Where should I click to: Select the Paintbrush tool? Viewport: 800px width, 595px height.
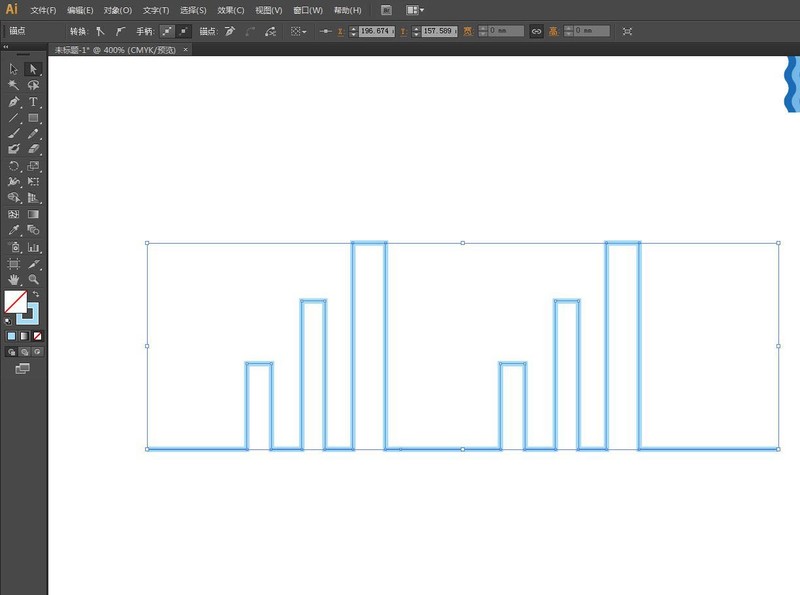13,134
